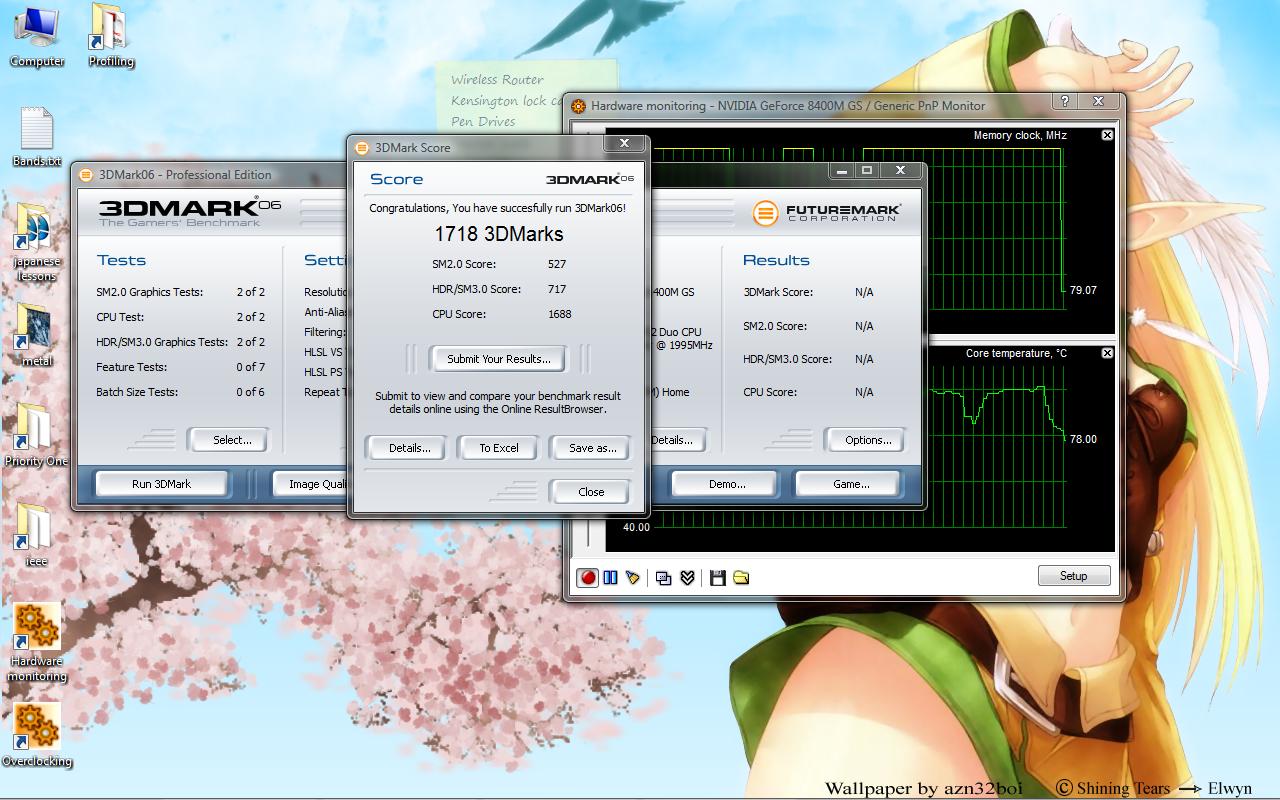Maximize the 3DMark06 main window
This screenshot has width=1280, height=800.
click(x=867, y=170)
